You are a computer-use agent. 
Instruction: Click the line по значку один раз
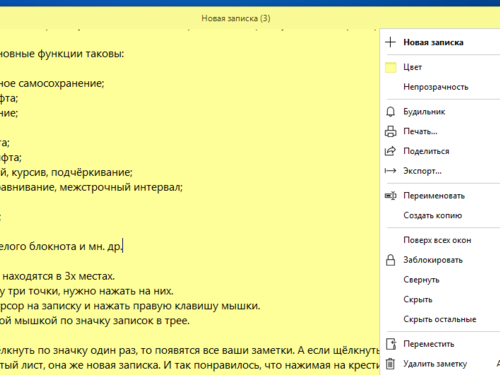tap(190, 350)
